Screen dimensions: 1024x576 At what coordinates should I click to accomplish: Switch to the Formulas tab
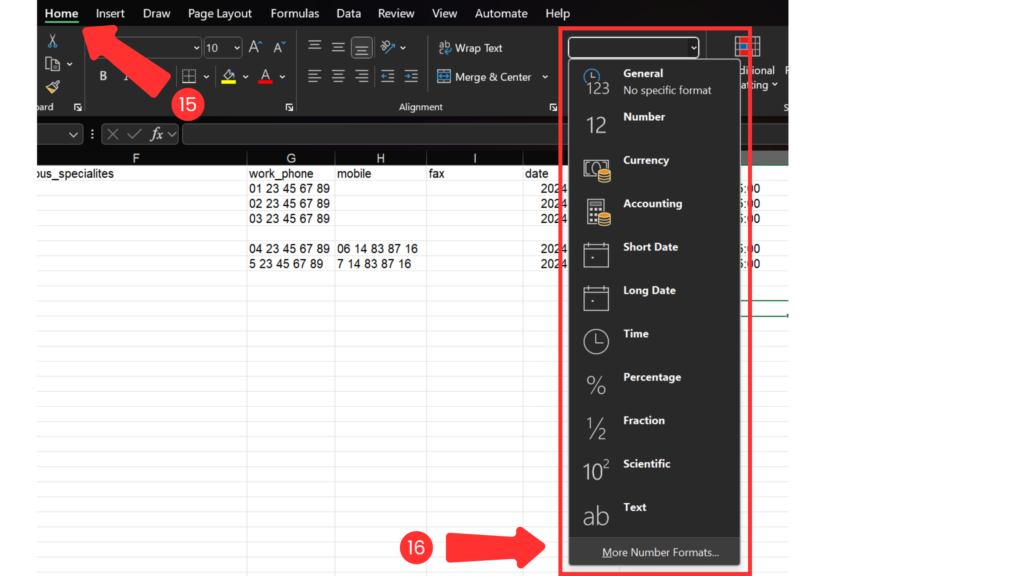(295, 13)
